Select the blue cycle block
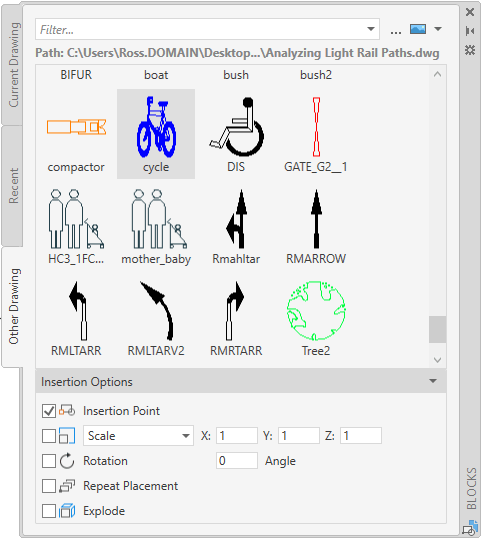 point(156,134)
